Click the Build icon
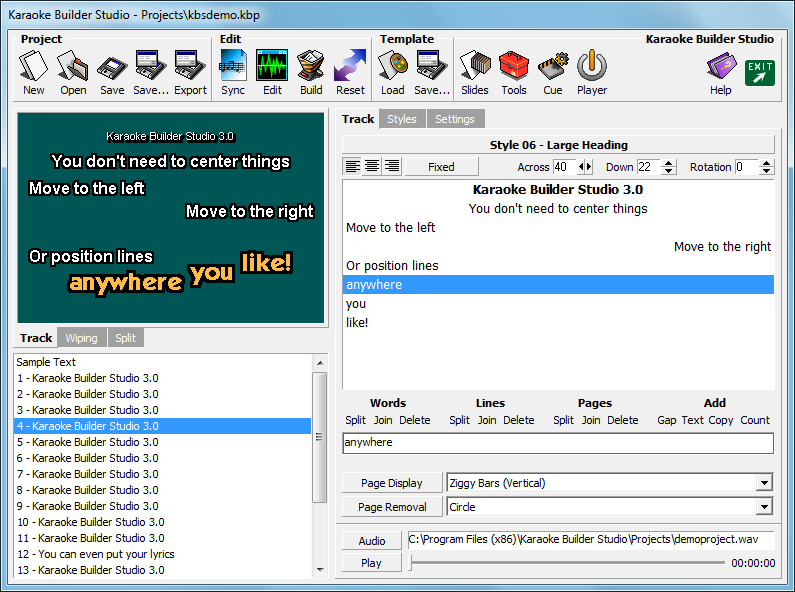The image size is (795, 592). tap(311, 73)
